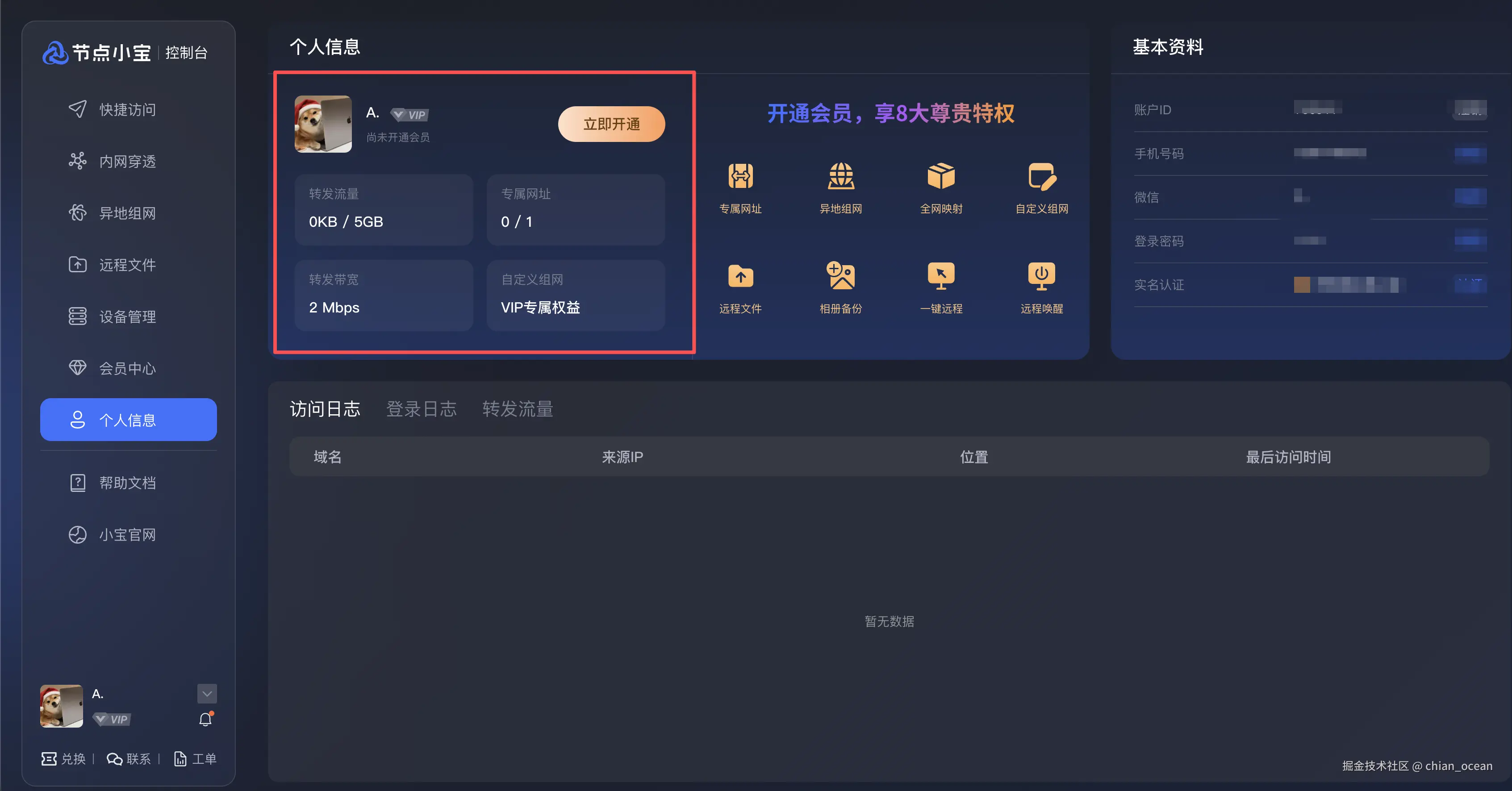Image resolution: width=1512 pixels, height=791 pixels.
Task: Click the 远程文件 upload folder privilege icon
Action: point(740,276)
